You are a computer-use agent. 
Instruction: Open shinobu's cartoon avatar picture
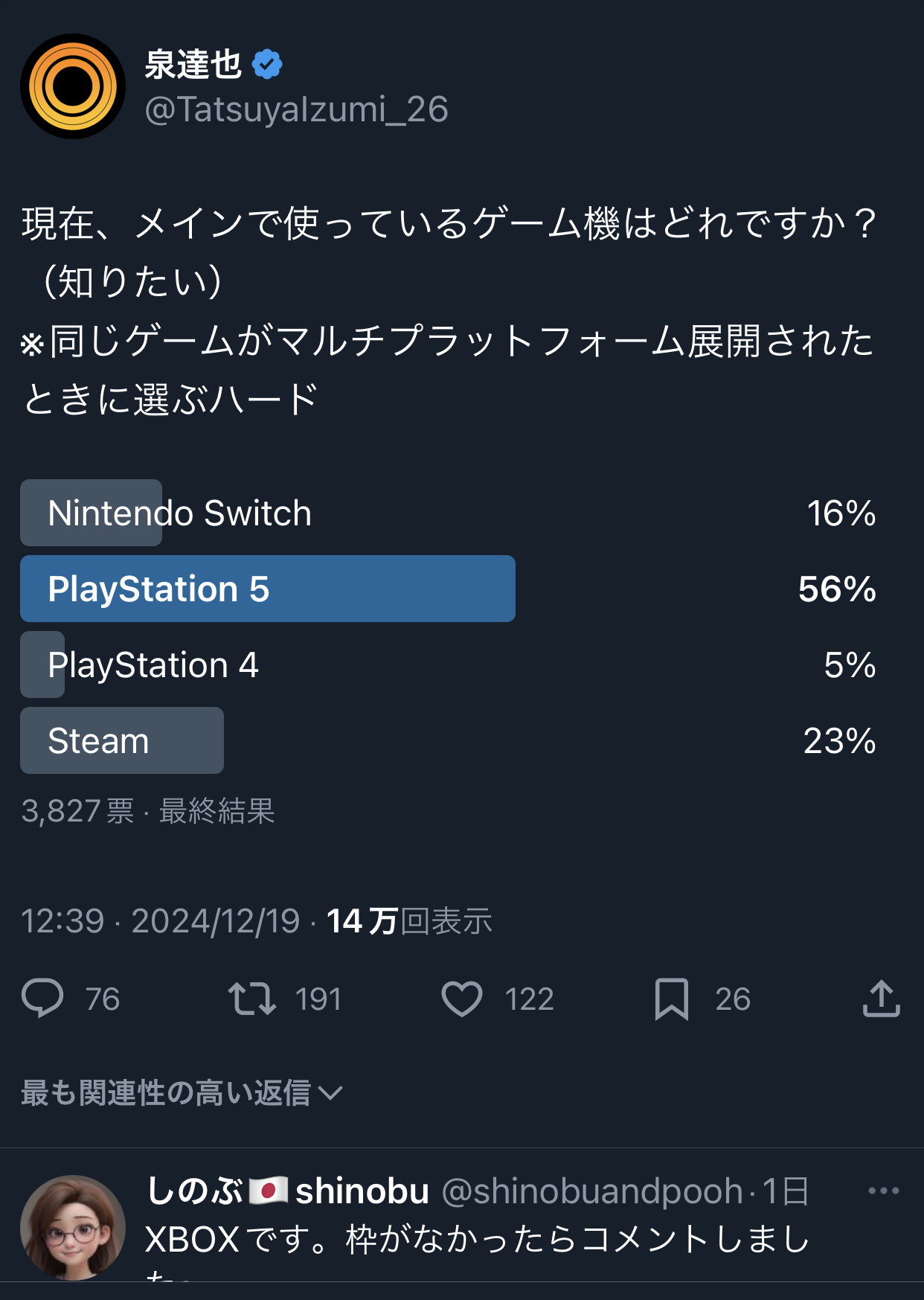[x=73, y=1226]
